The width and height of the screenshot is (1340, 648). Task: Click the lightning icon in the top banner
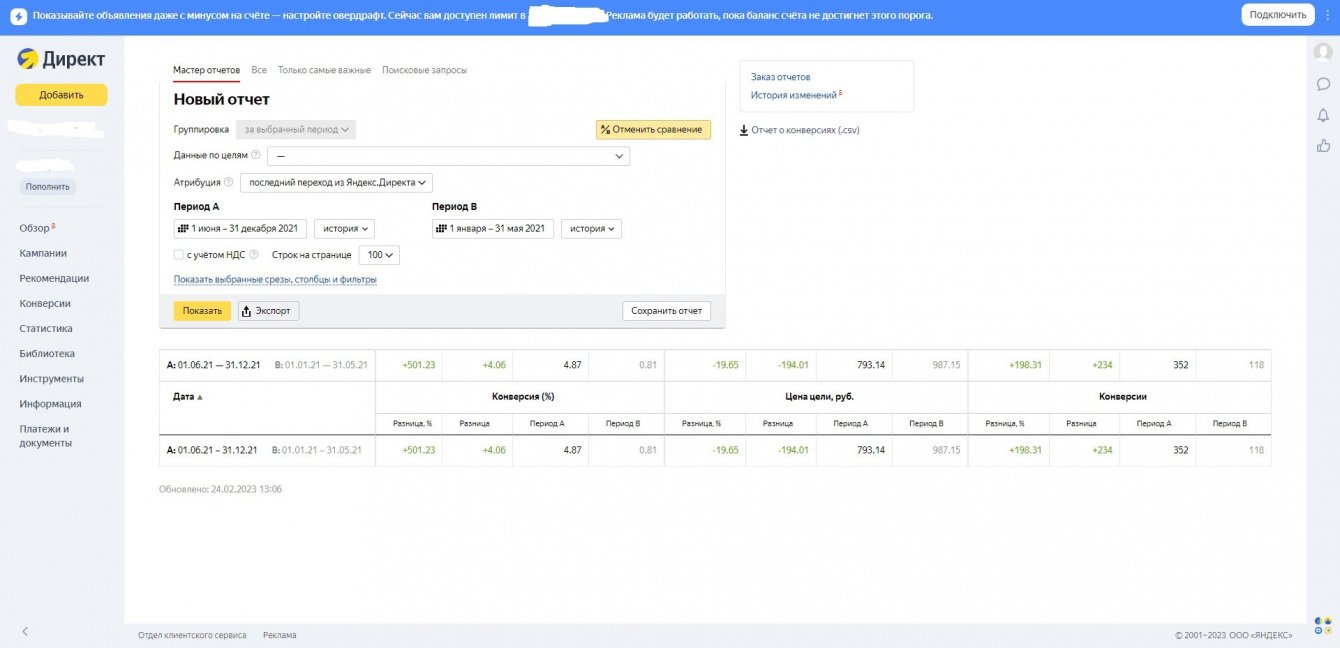point(18,16)
